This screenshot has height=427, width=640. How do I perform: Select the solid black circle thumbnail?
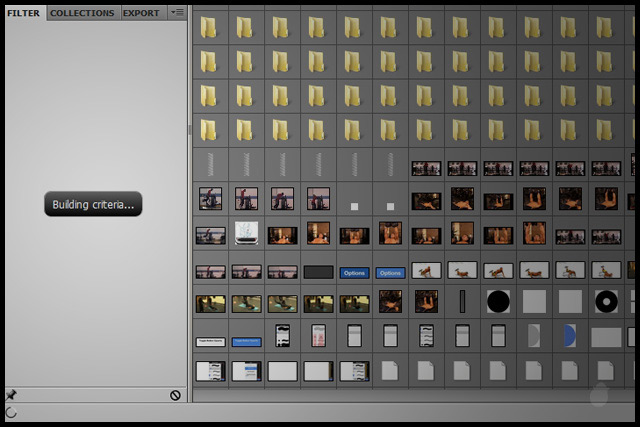pos(498,301)
